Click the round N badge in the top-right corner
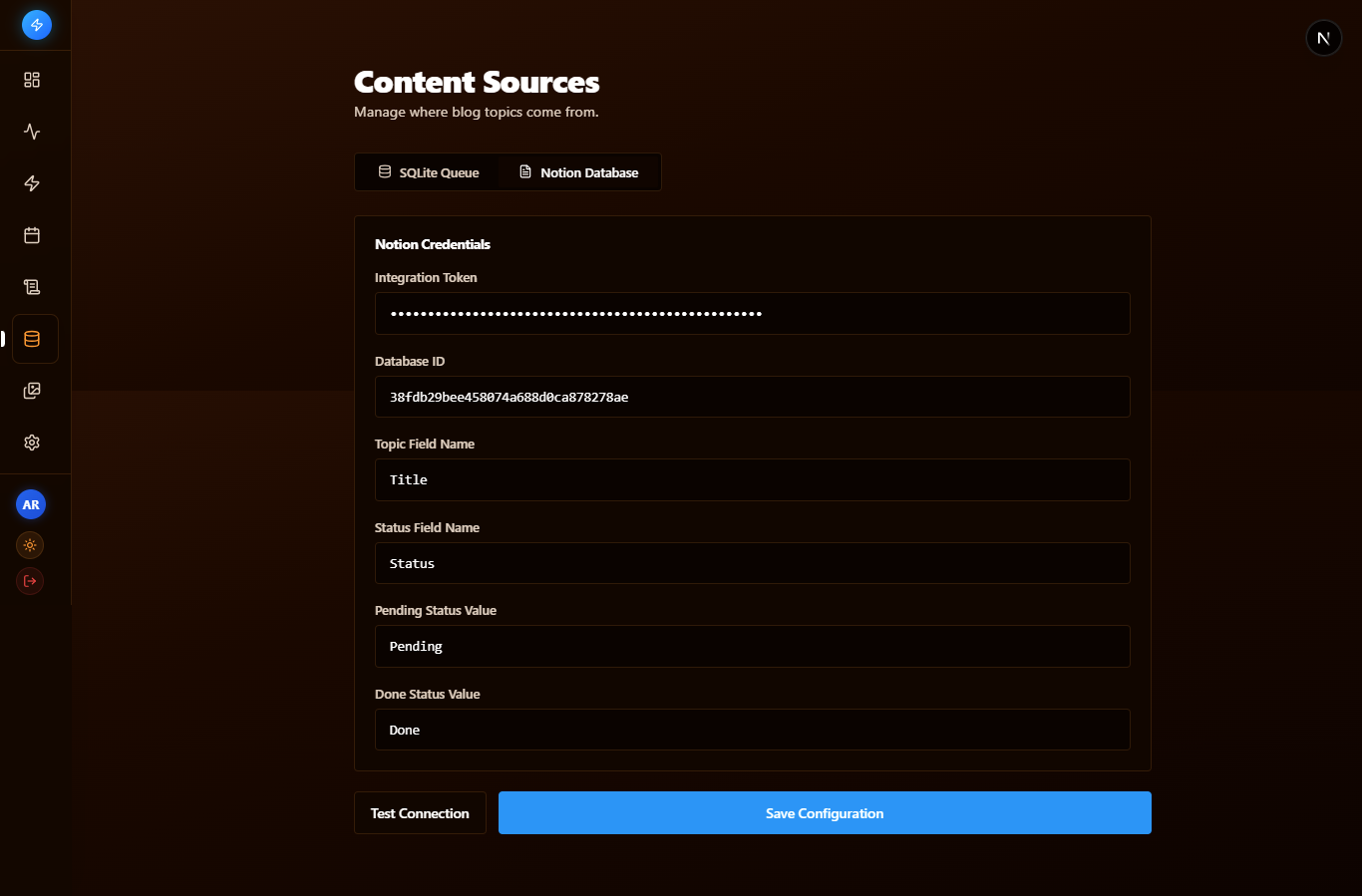The height and width of the screenshot is (896, 1362). [1324, 38]
